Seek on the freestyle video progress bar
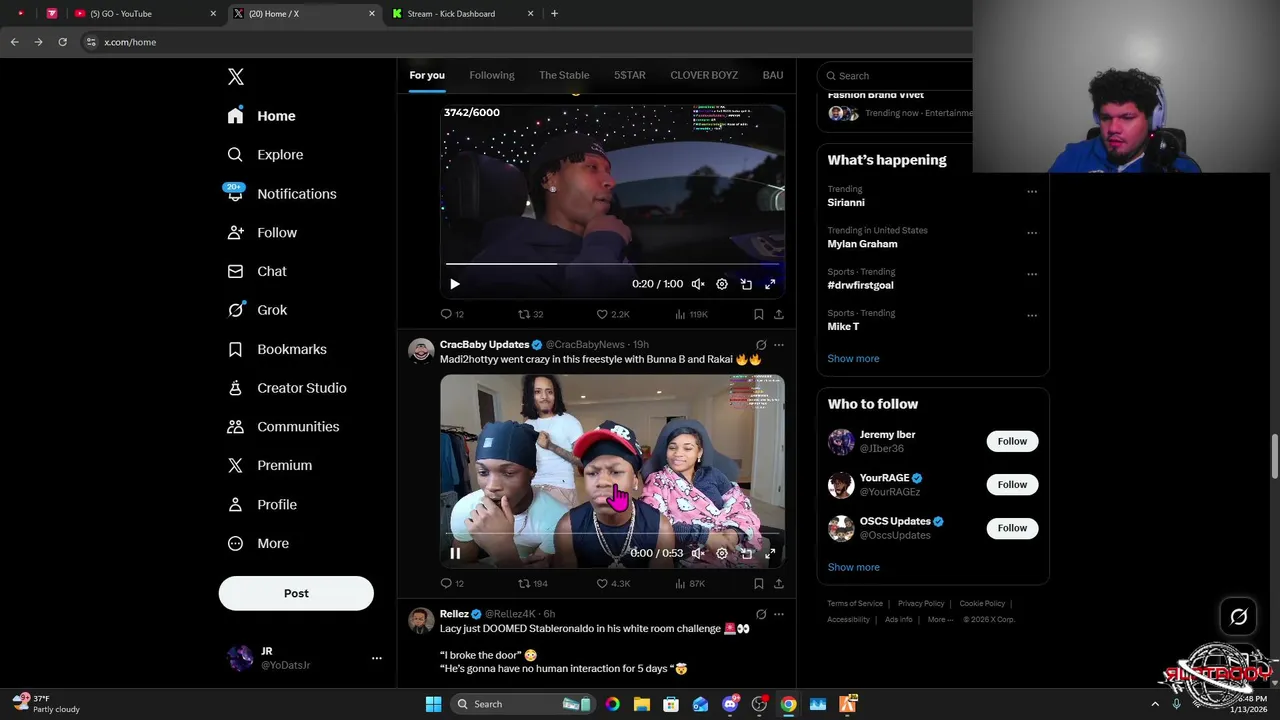The height and width of the screenshot is (720, 1280). tap(612, 533)
